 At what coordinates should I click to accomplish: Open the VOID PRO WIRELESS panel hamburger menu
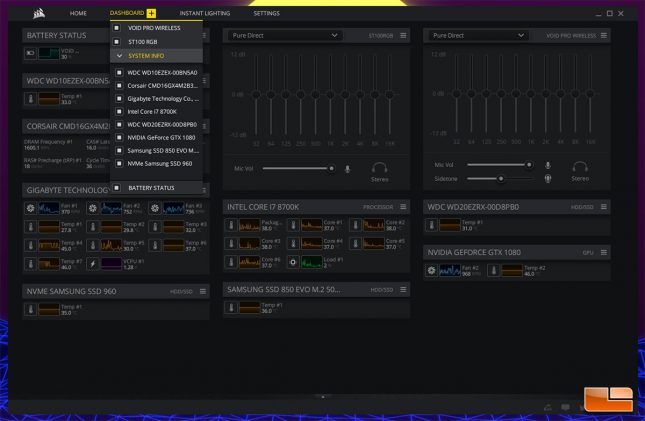point(603,35)
